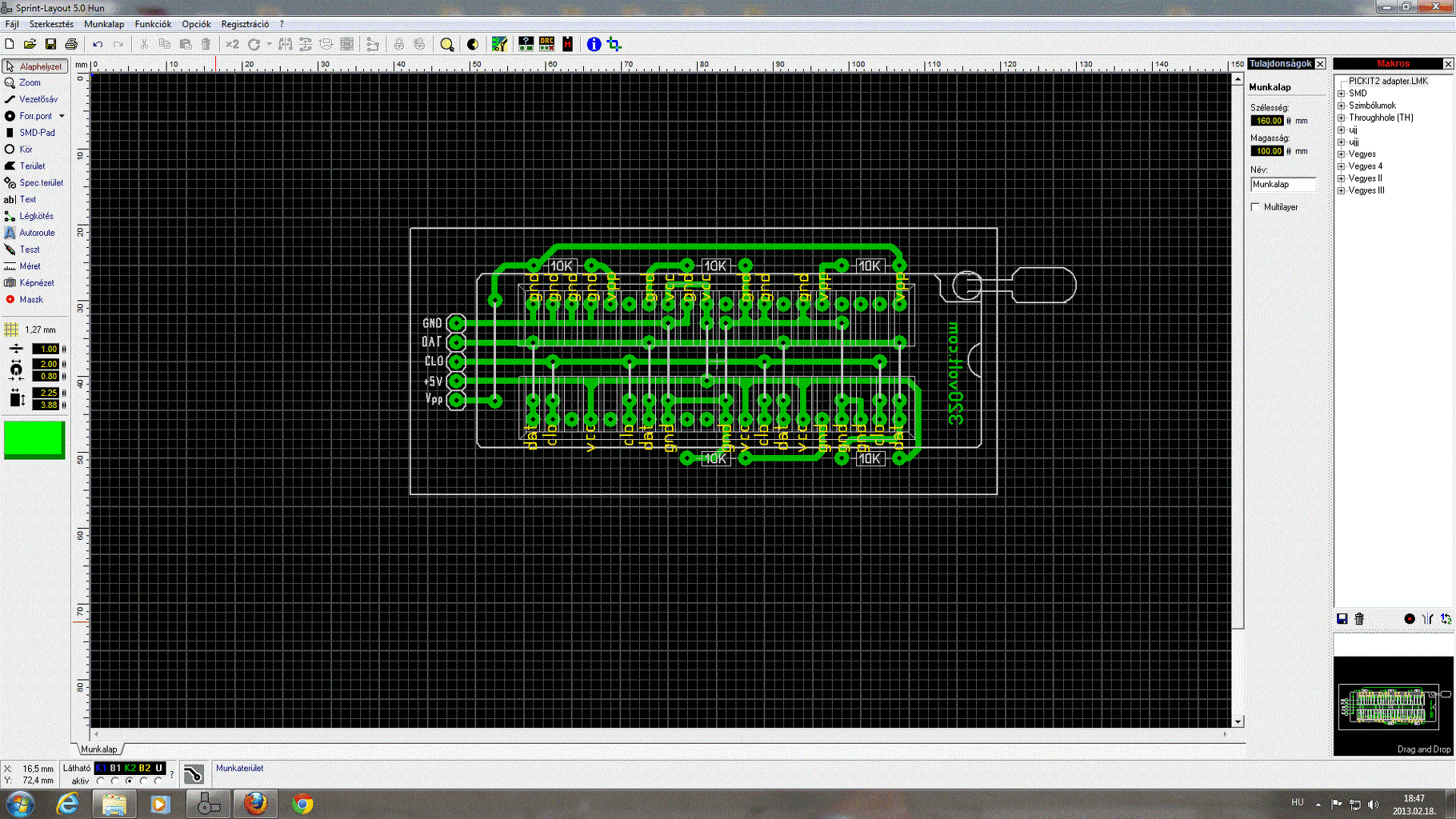Screen dimensions: 1456x819
Task: Set K1 as active layer radio
Action: pos(101,781)
